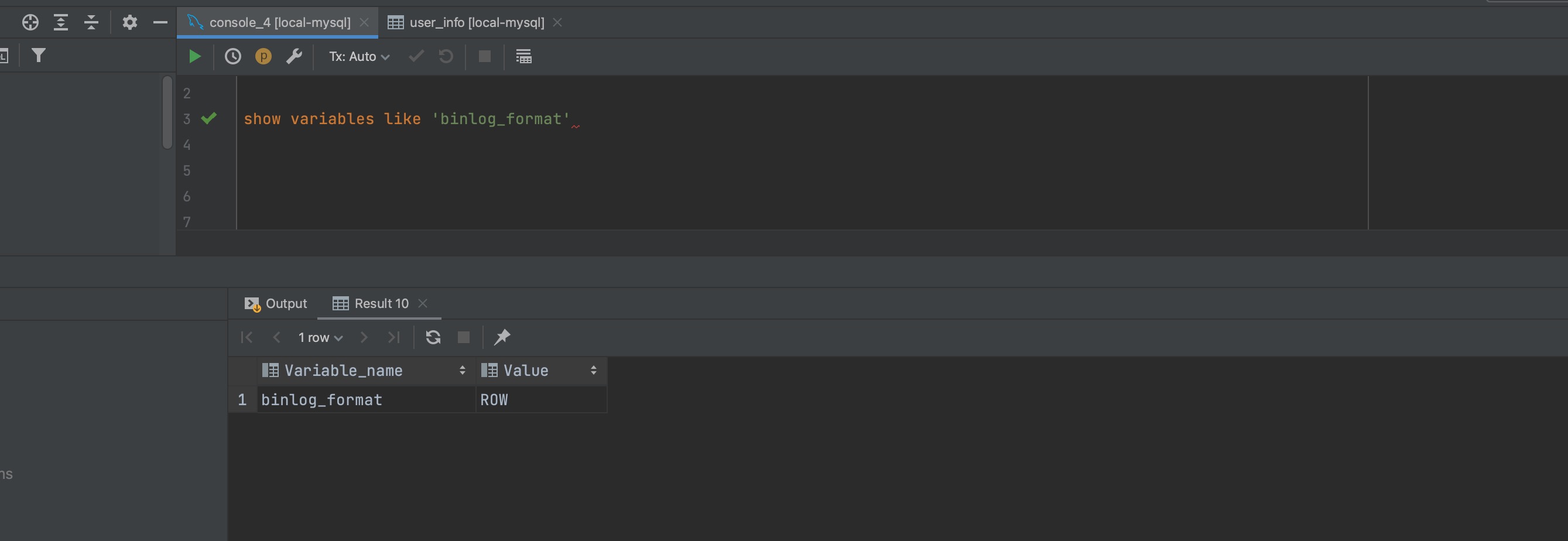Open the Tx: Auto transaction dropdown

pos(359,57)
